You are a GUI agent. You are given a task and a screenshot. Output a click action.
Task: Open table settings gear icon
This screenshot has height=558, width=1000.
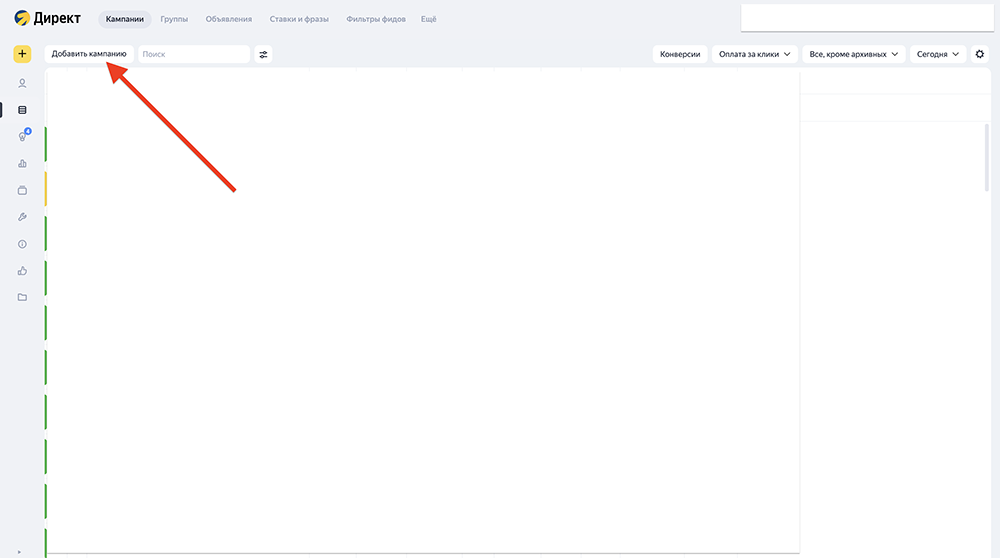(x=980, y=54)
